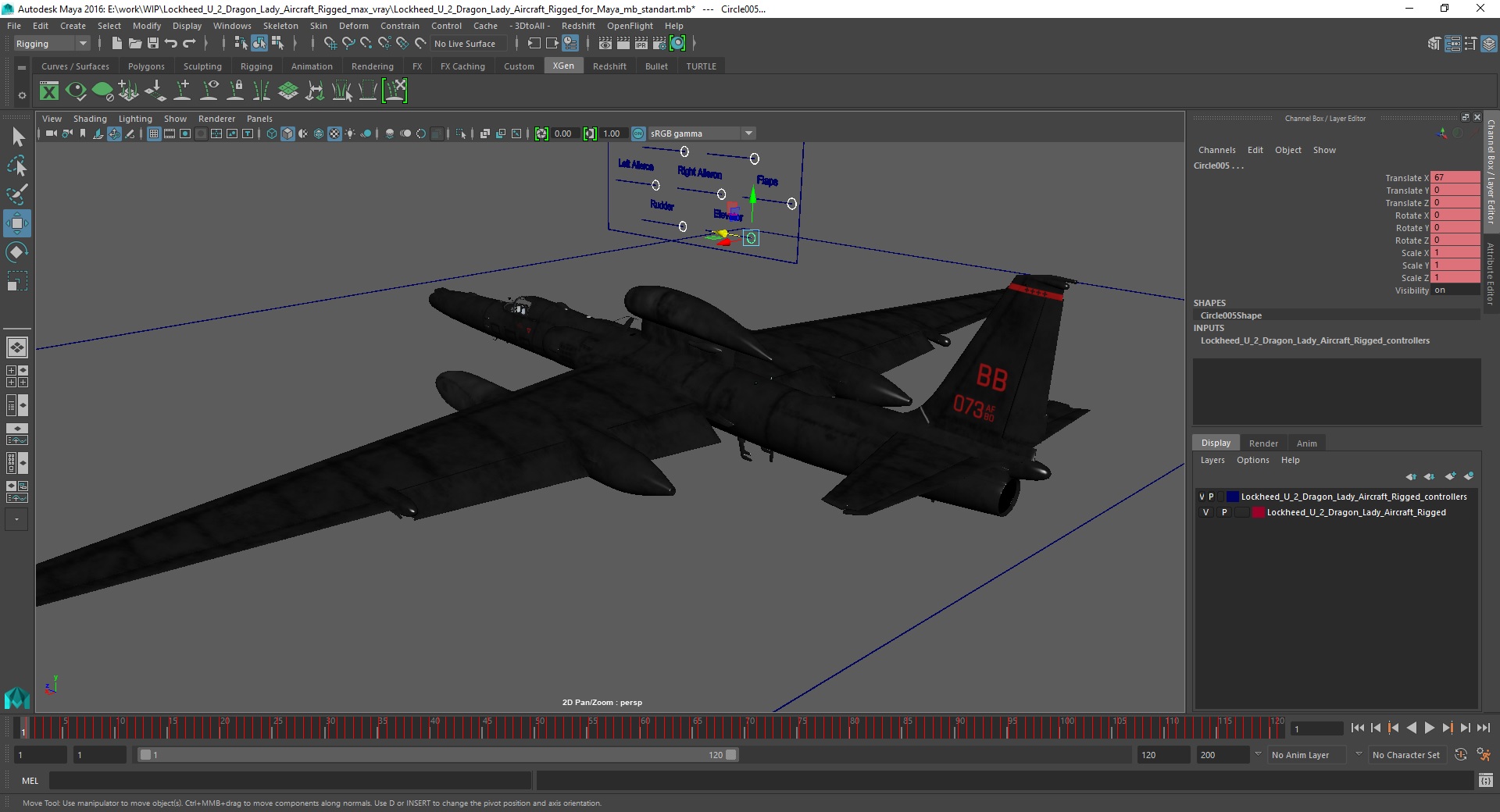
Task: Click the MEL command input field
Action: coord(290,780)
